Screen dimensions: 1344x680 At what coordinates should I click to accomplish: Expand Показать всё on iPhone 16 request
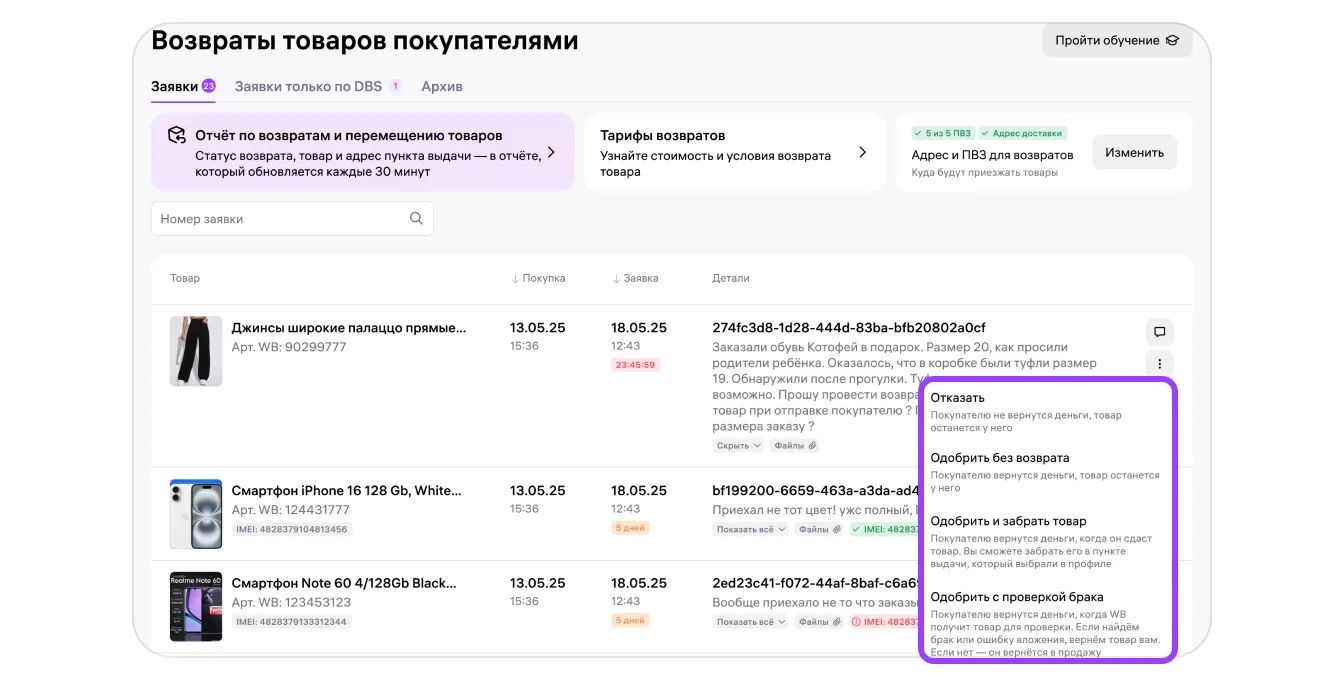coord(751,529)
